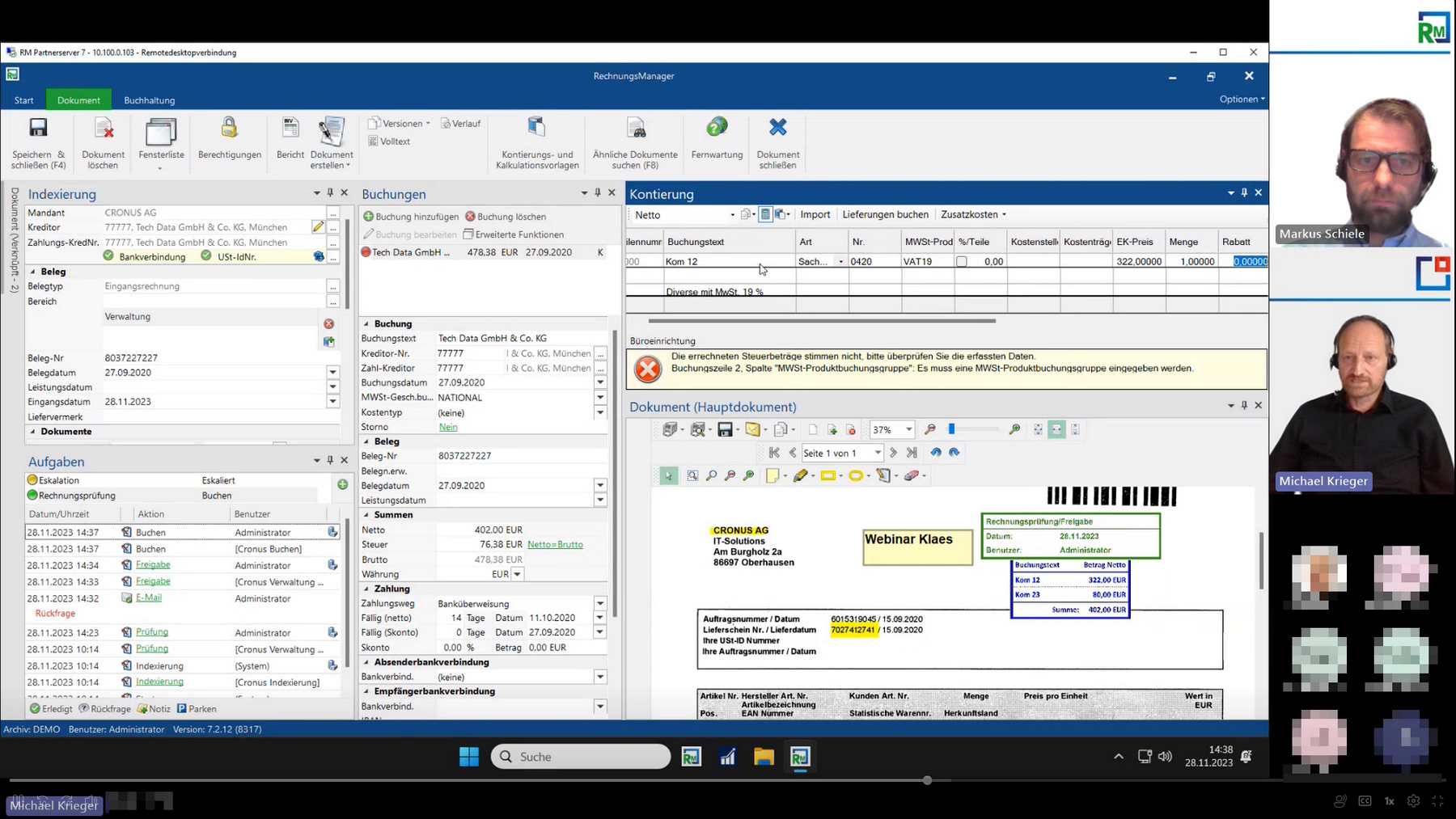Click the blue X Dokument schließen icon
This screenshot has height=819, width=1456.
(777, 128)
